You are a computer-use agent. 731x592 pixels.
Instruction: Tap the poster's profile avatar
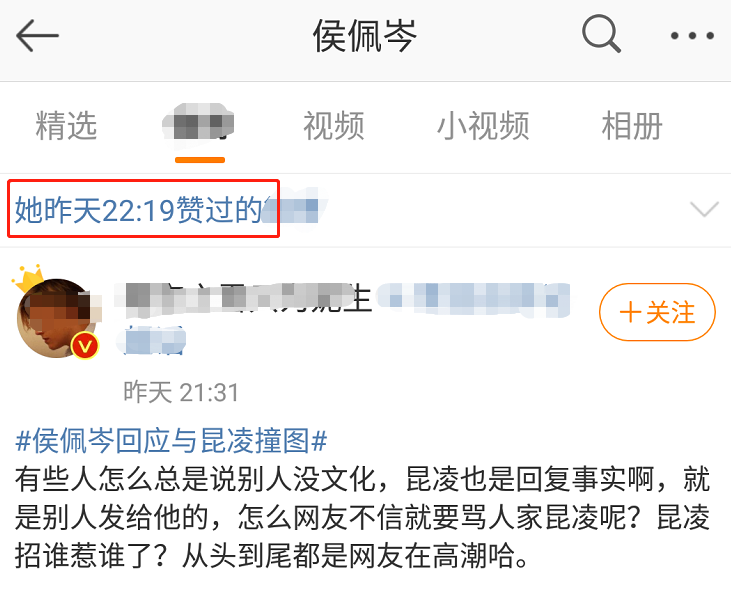[56, 317]
